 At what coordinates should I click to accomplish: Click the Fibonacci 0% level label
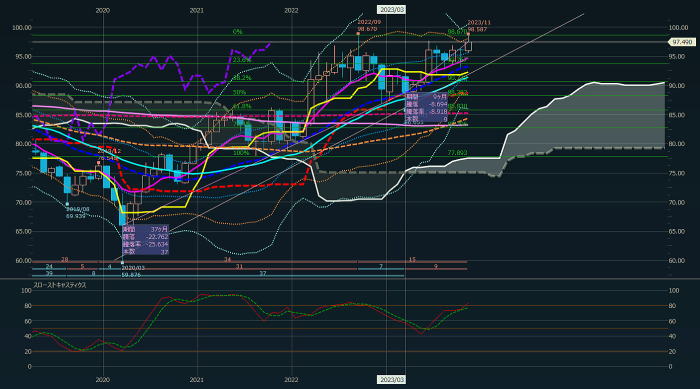tap(238, 32)
